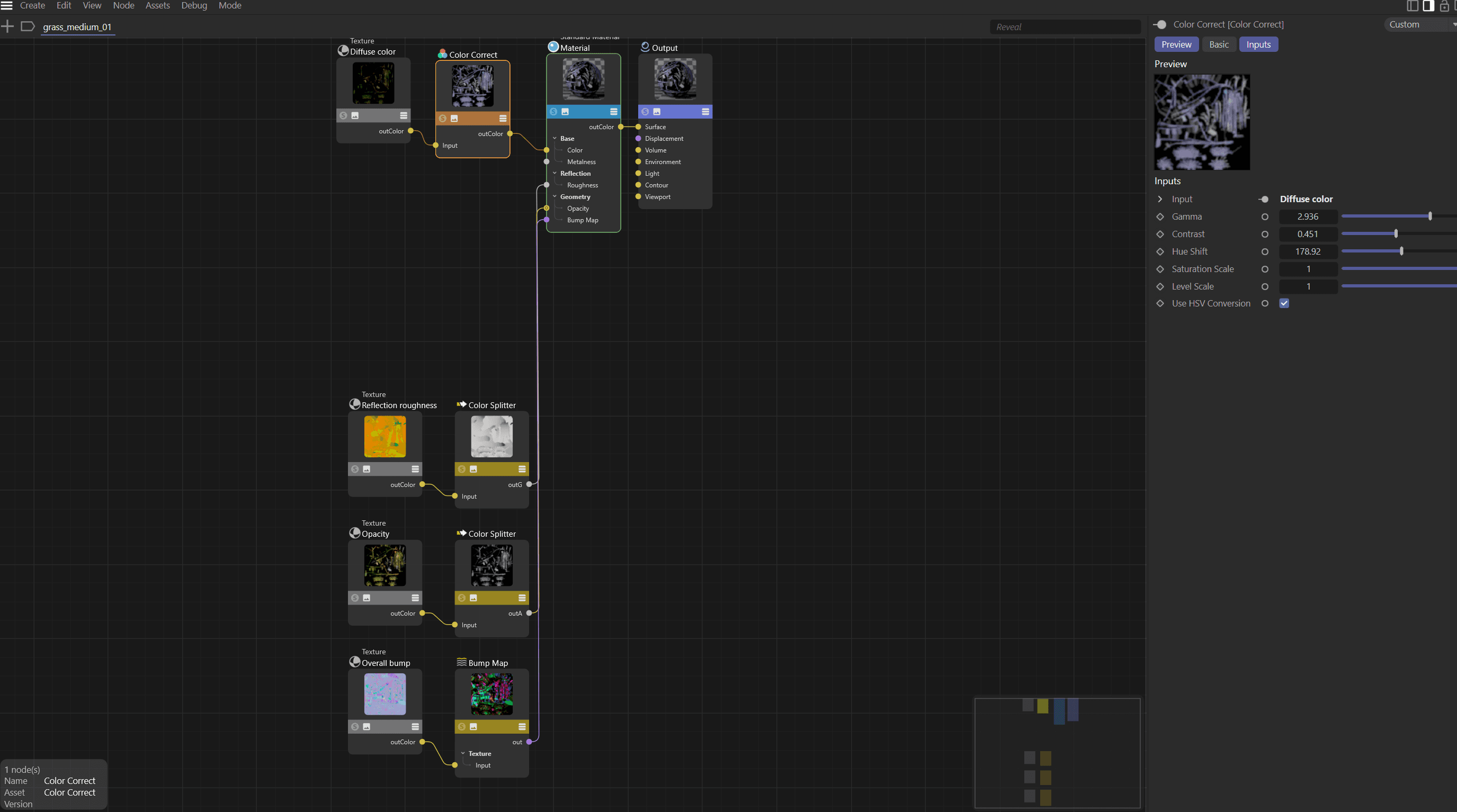Click Output node's solo S icon
This screenshot has height=812, width=1457.
[646, 111]
